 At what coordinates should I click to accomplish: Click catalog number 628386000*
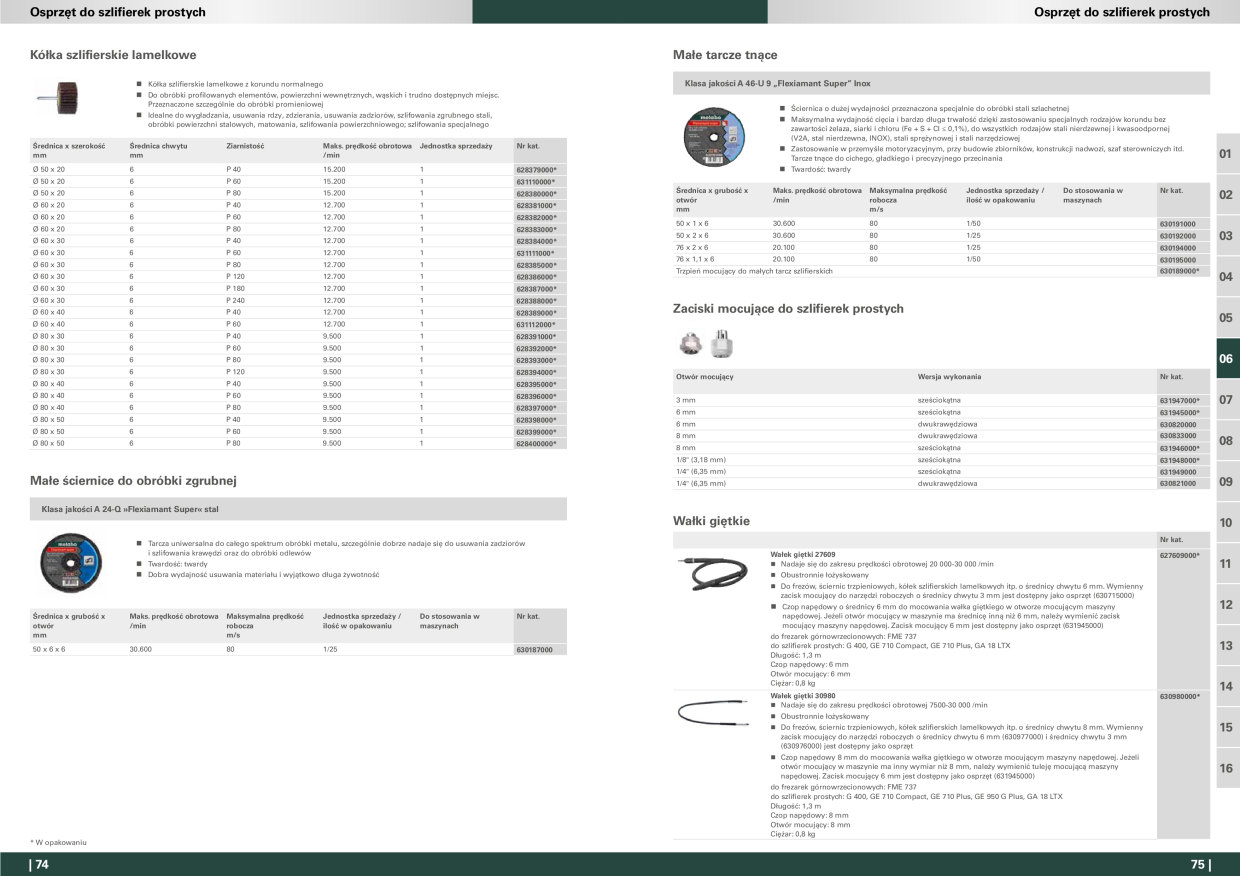tap(536, 277)
